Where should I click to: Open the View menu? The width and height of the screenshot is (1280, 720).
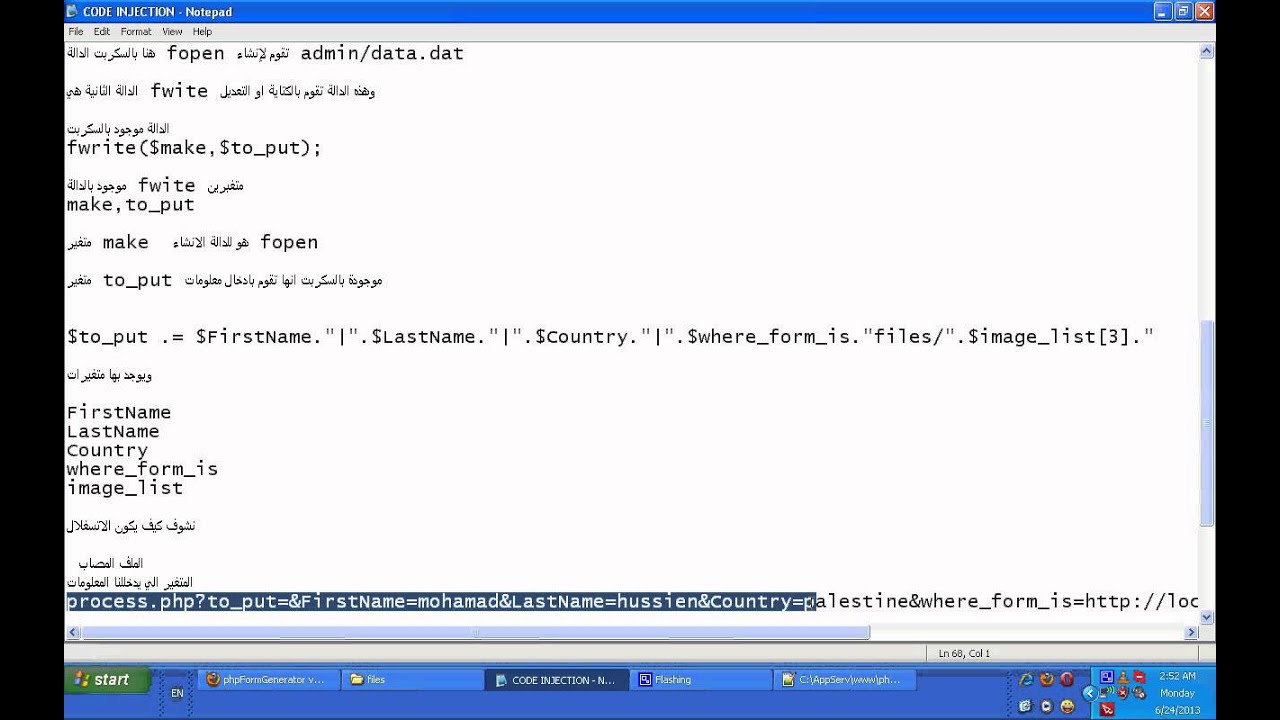(x=172, y=32)
